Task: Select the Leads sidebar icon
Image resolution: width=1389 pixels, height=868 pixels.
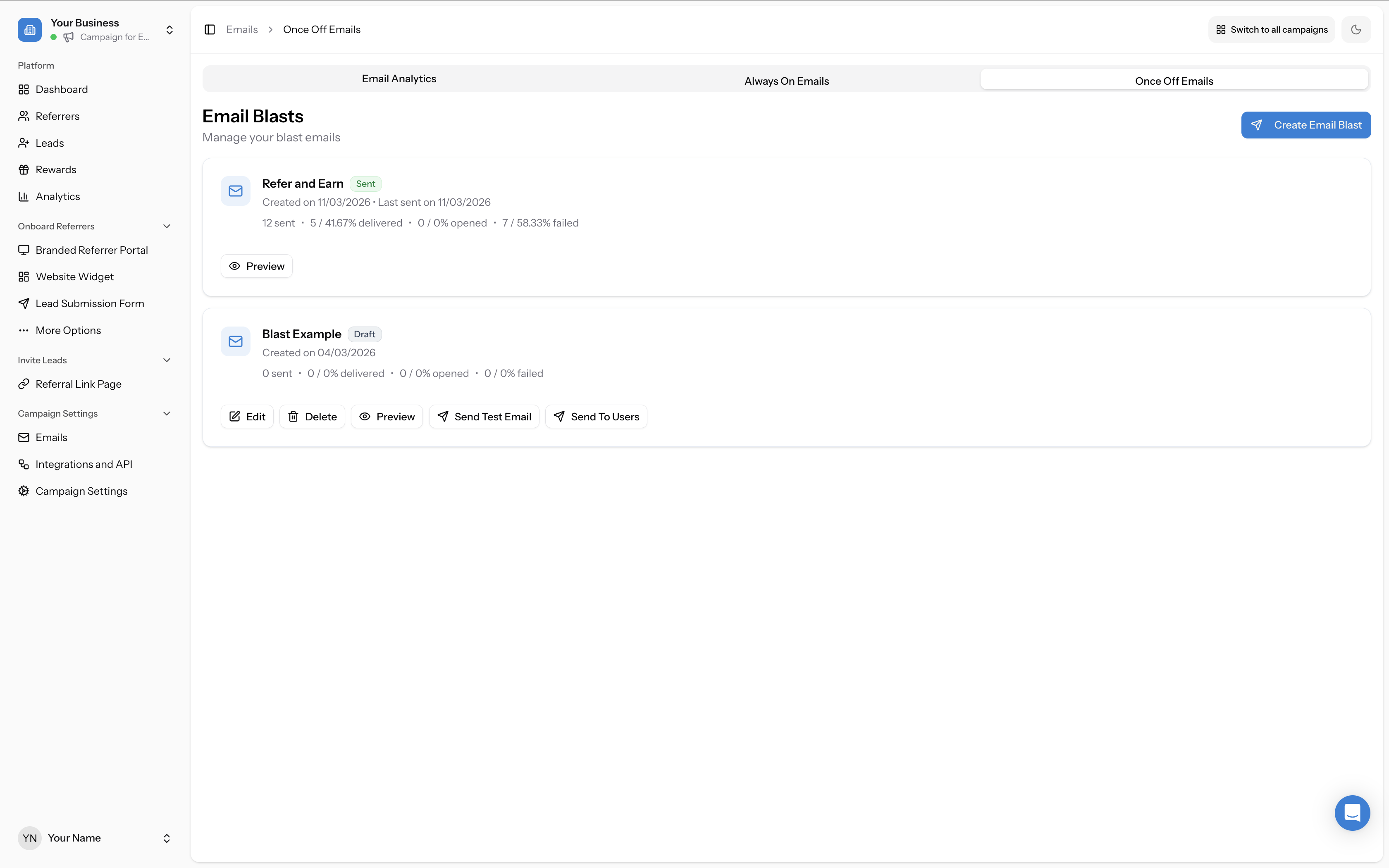Action: pyautogui.click(x=24, y=142)
